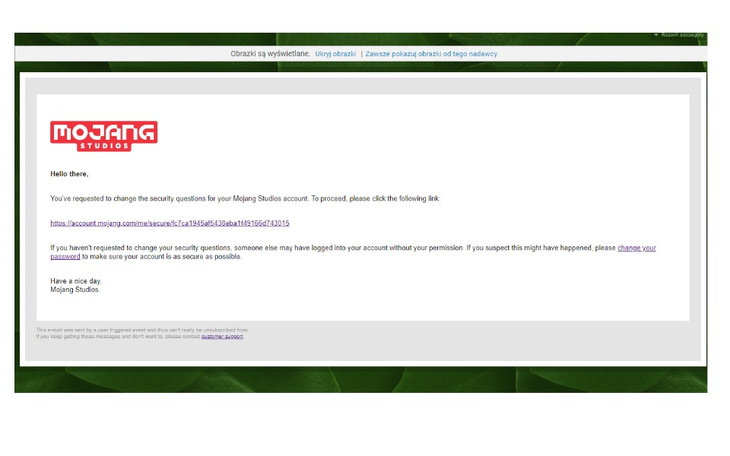This screenshot has width=730, height=456.
Task: Click the gray footer area below customer support
Action: [x=360, y=351]
